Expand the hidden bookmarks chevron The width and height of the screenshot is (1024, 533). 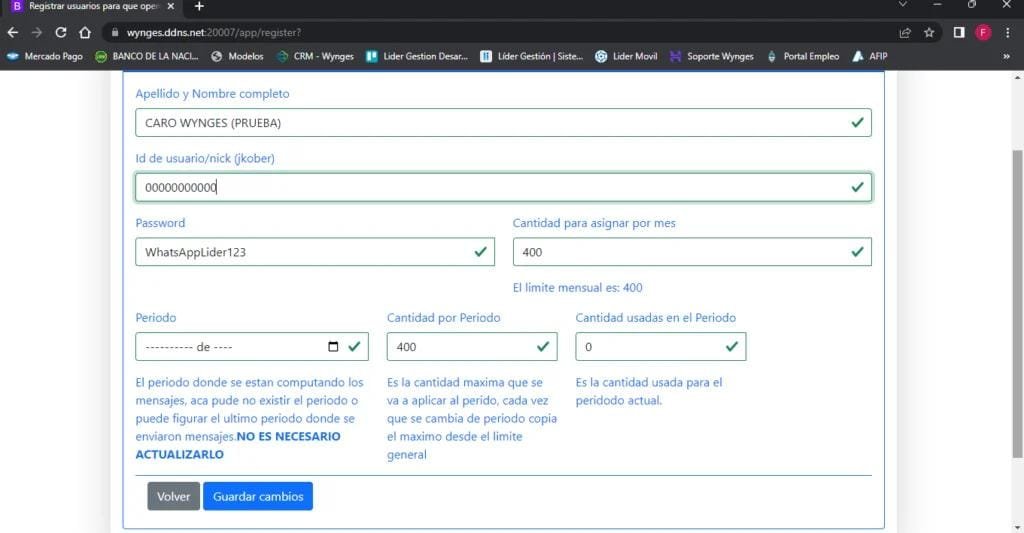[x=1006, y=56]
